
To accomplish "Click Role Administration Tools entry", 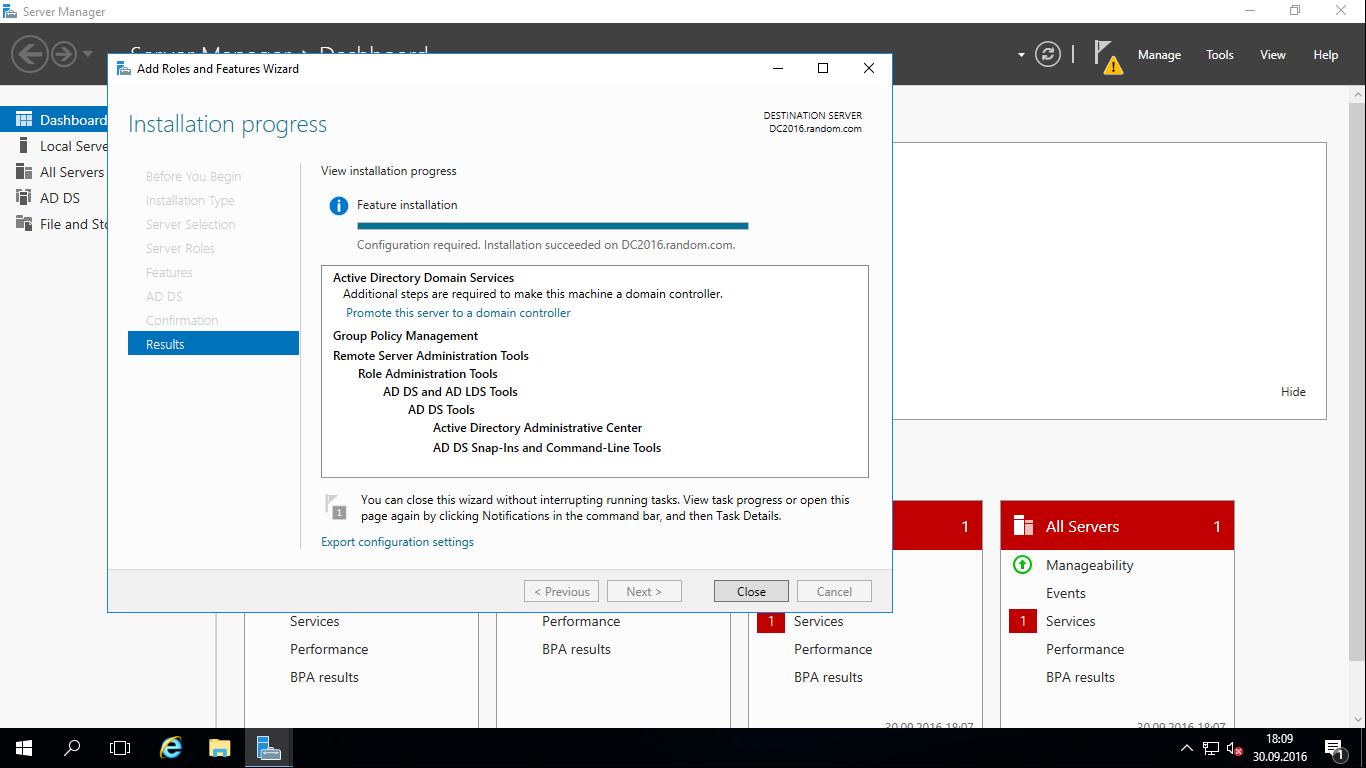I will (428, 374).
